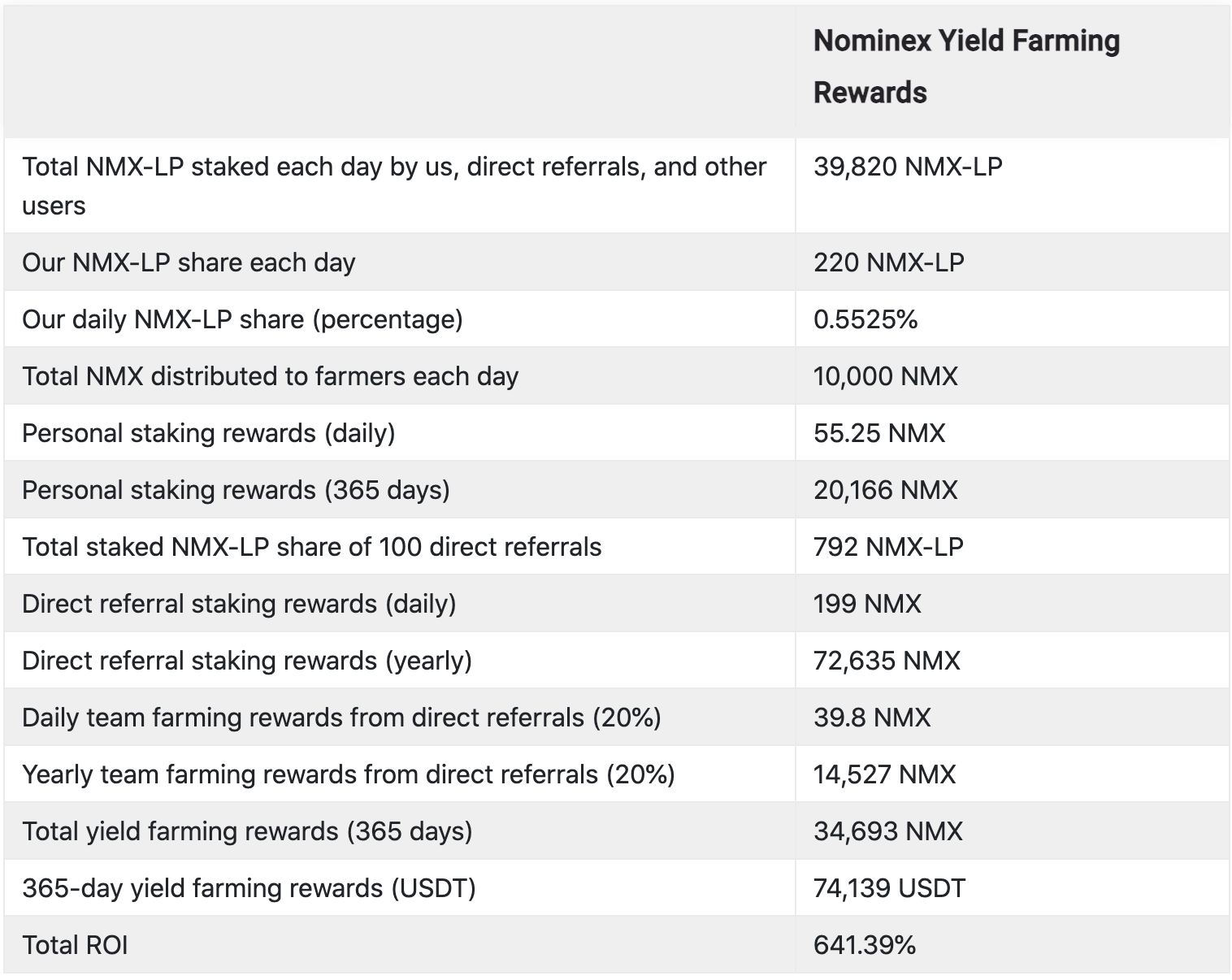Select Total NMX distributed to farmers row label
The image size is (1232, 980).
270,376
